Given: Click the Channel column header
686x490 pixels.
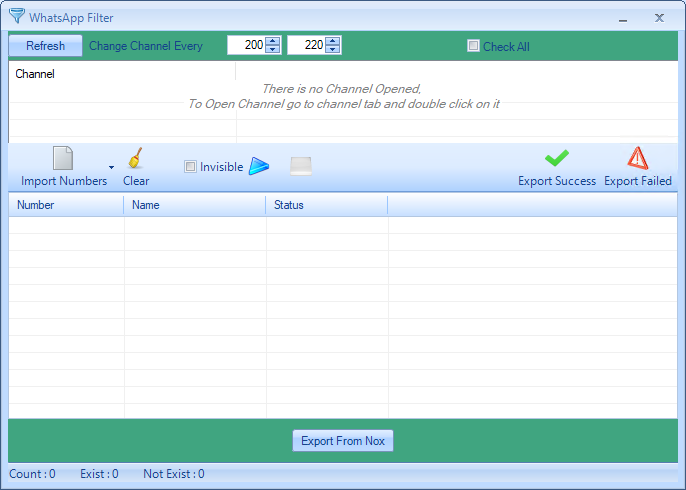Looking at the screenshot, I should 122,74.
